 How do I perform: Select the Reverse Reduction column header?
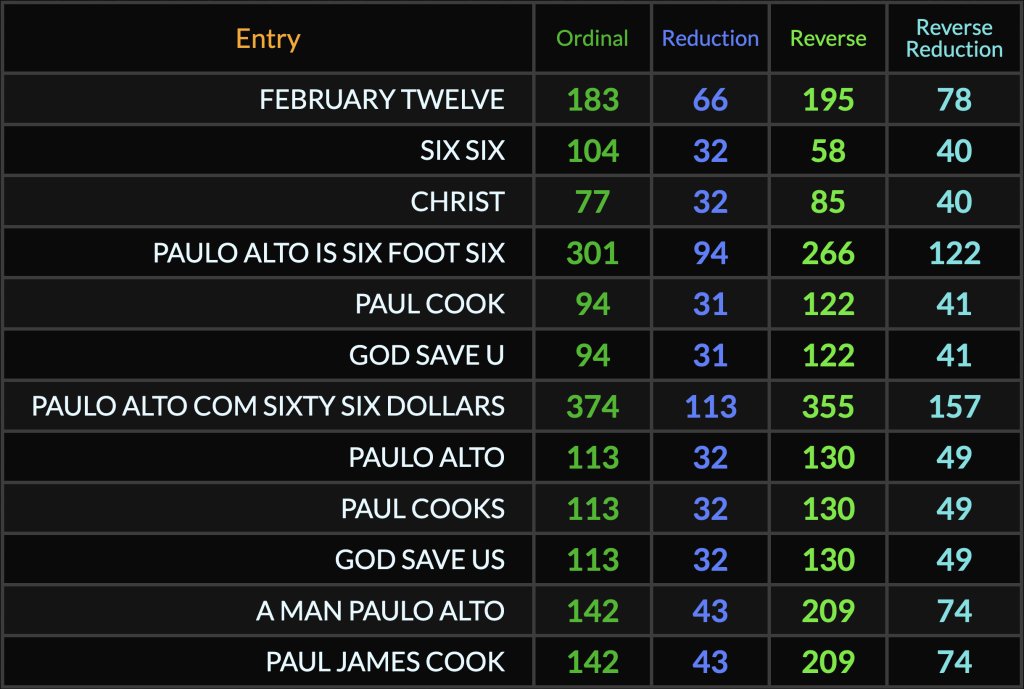[x=954, y=39]
